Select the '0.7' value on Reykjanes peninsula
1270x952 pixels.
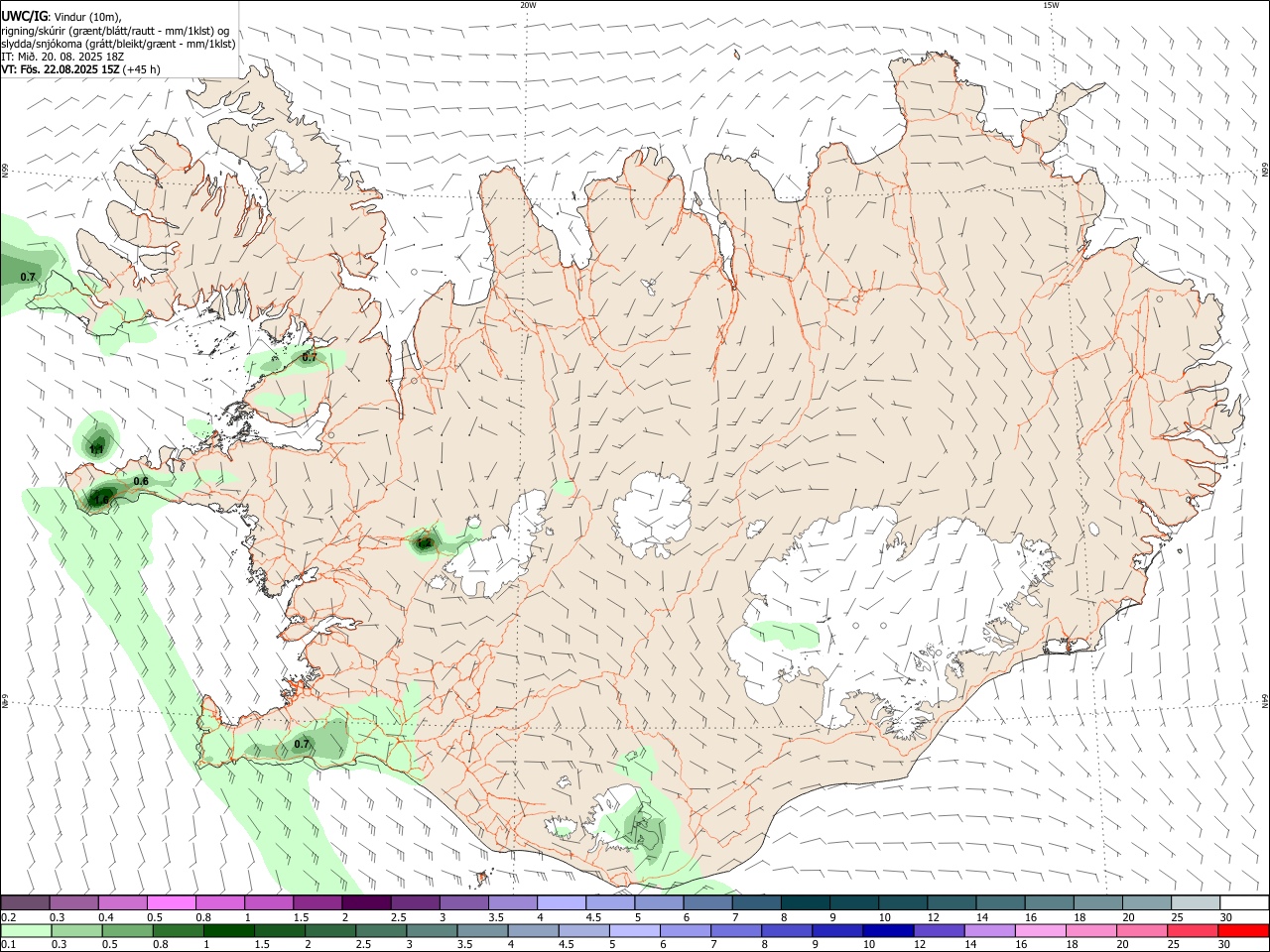303,744
